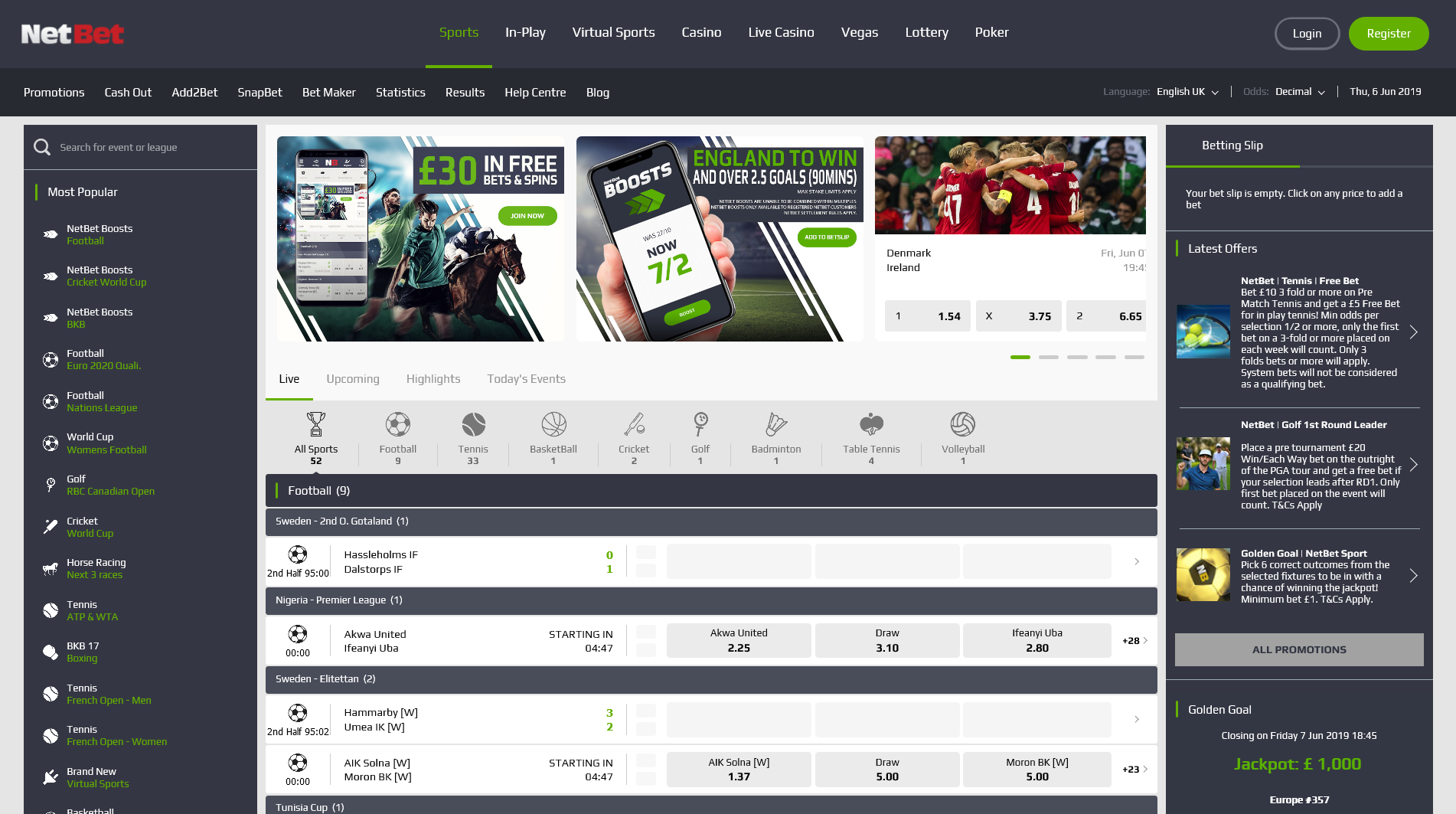Click the All Sports trophy icon
This screenshot has width=1456, height=814.
tap(315, 425)
